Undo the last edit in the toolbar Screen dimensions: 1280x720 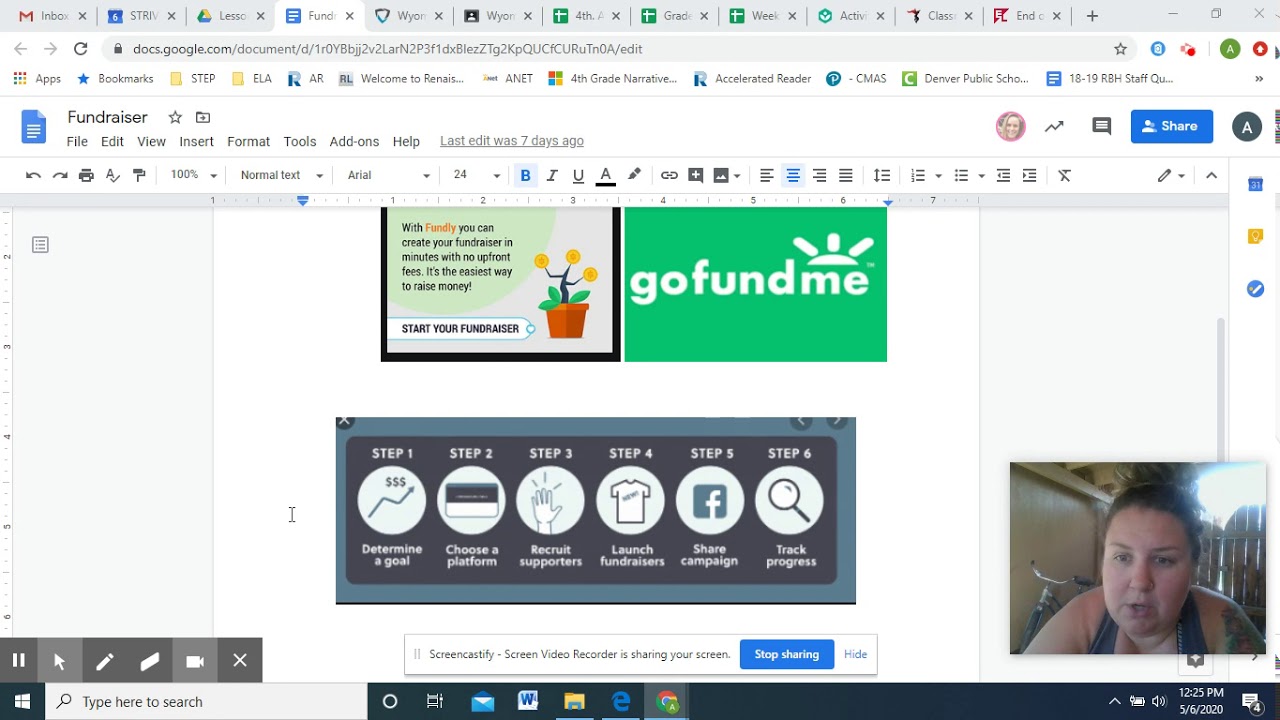click(x=33, y=175)
